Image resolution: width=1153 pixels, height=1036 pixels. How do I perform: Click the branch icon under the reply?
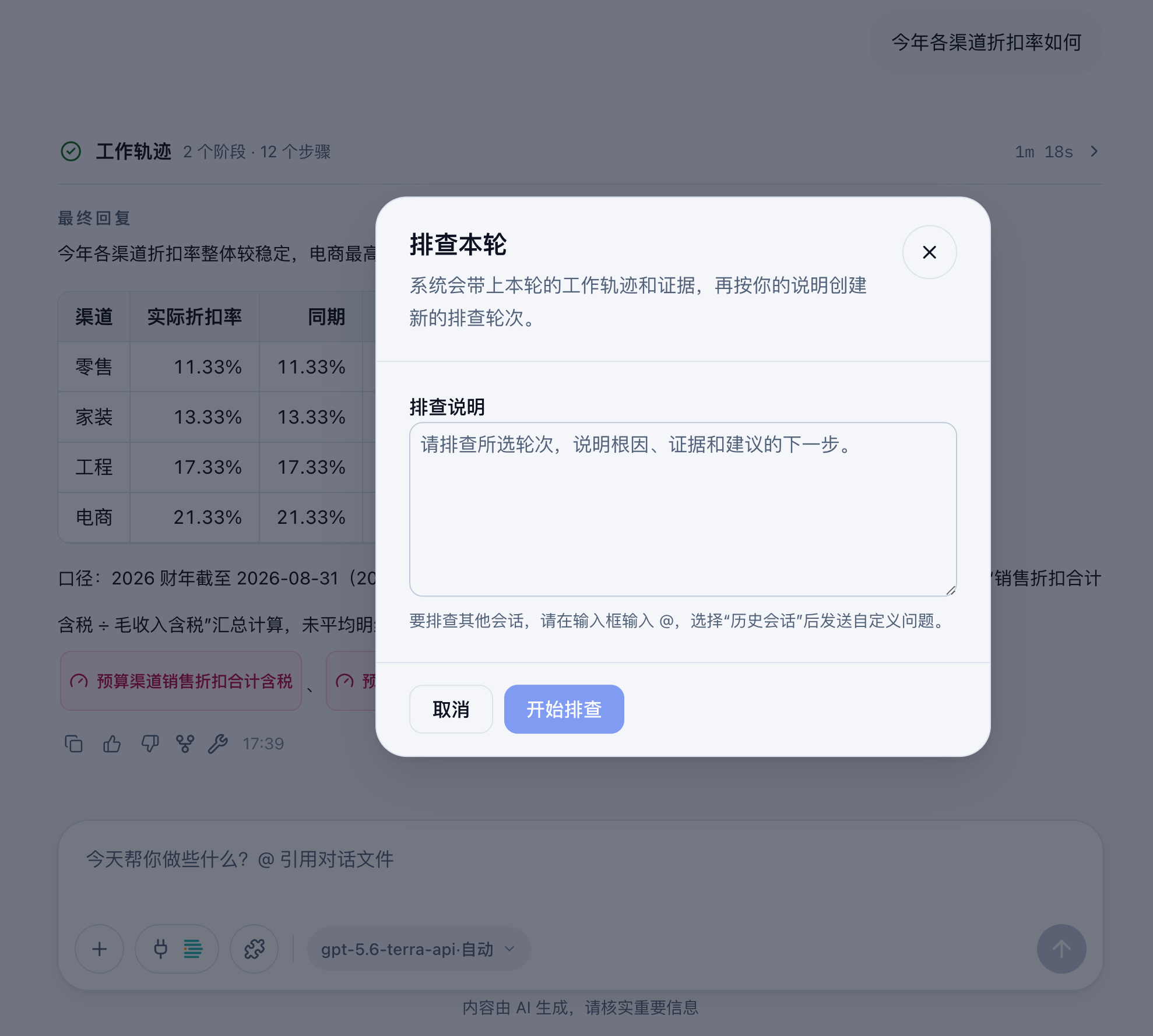[185, 744]
